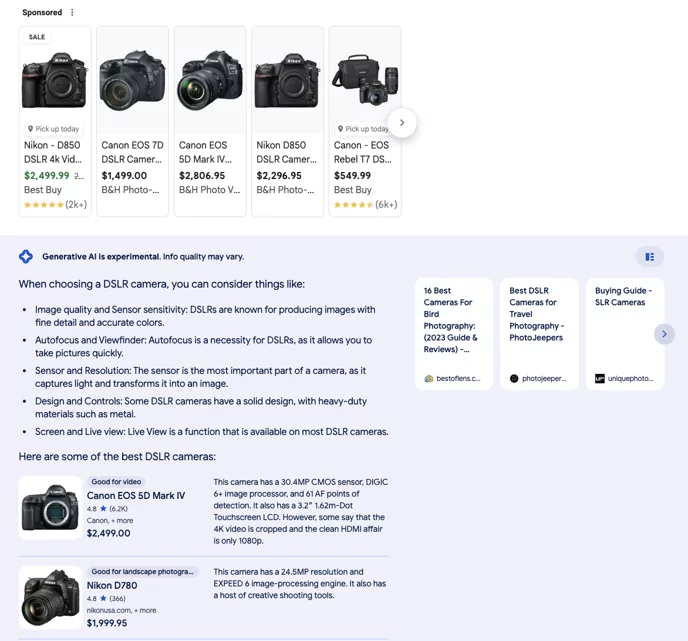688x641 pixels.
Task: Click the uniquephoto favicon
Action: (600, 379)
